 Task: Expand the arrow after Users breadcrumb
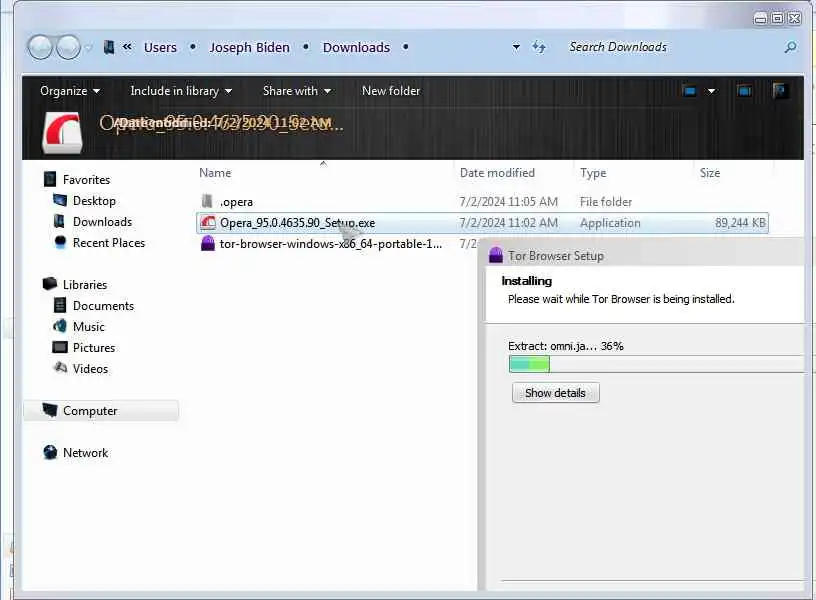[193, 47]
